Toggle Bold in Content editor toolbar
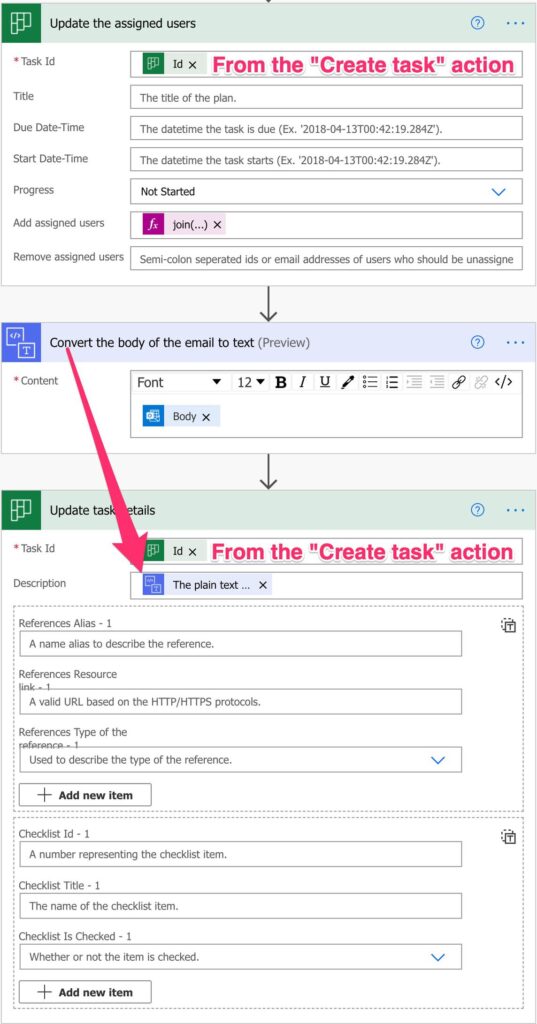 pos(281,383)
